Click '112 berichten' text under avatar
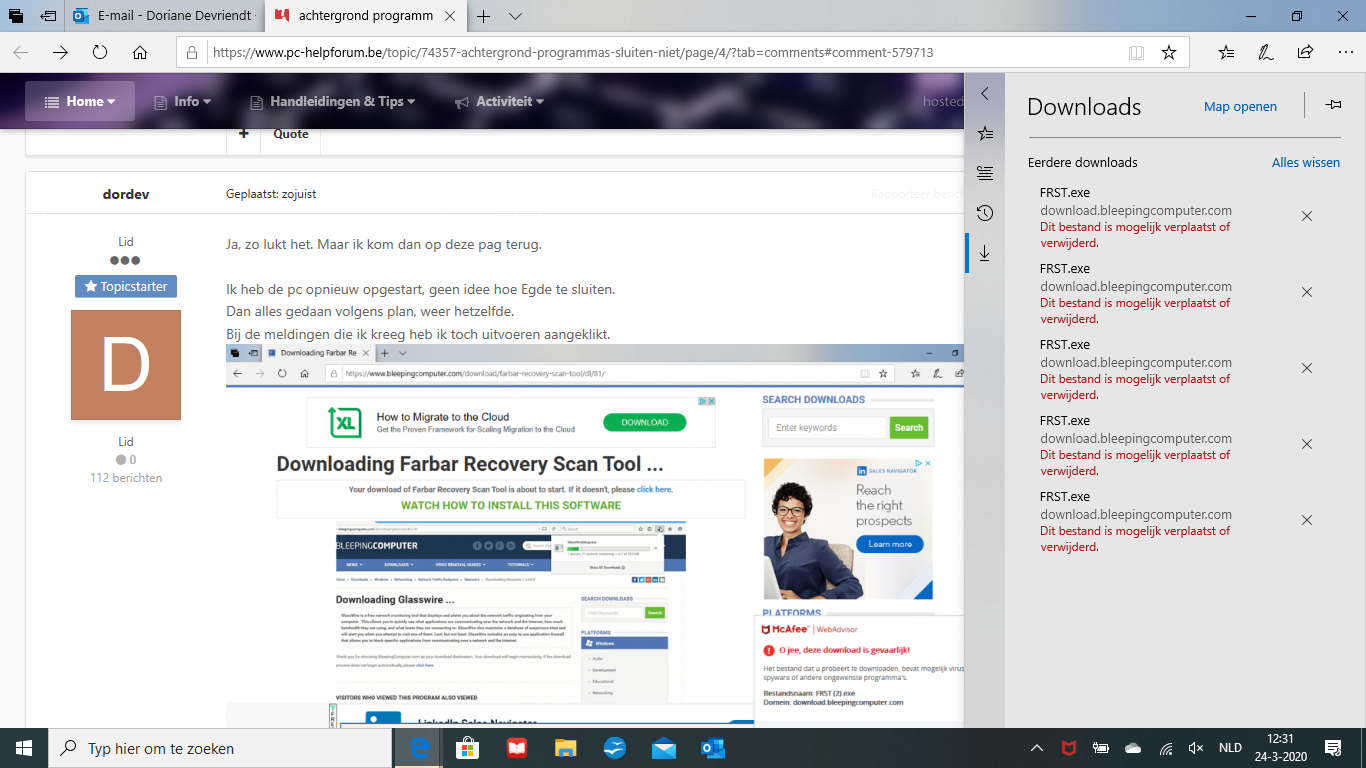 tap(126, 478)
